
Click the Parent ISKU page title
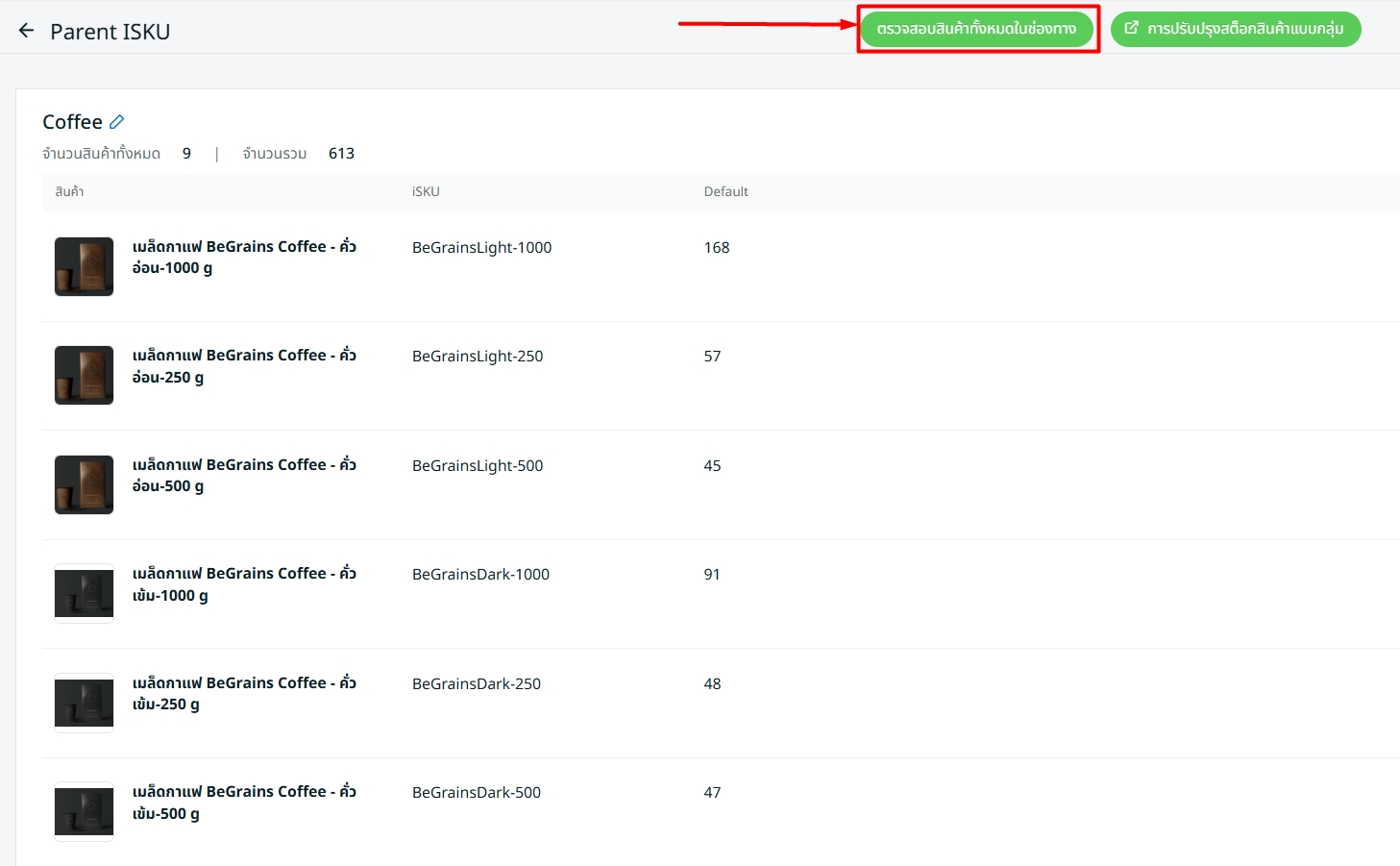pyautogui.click(x=110, y=32)
